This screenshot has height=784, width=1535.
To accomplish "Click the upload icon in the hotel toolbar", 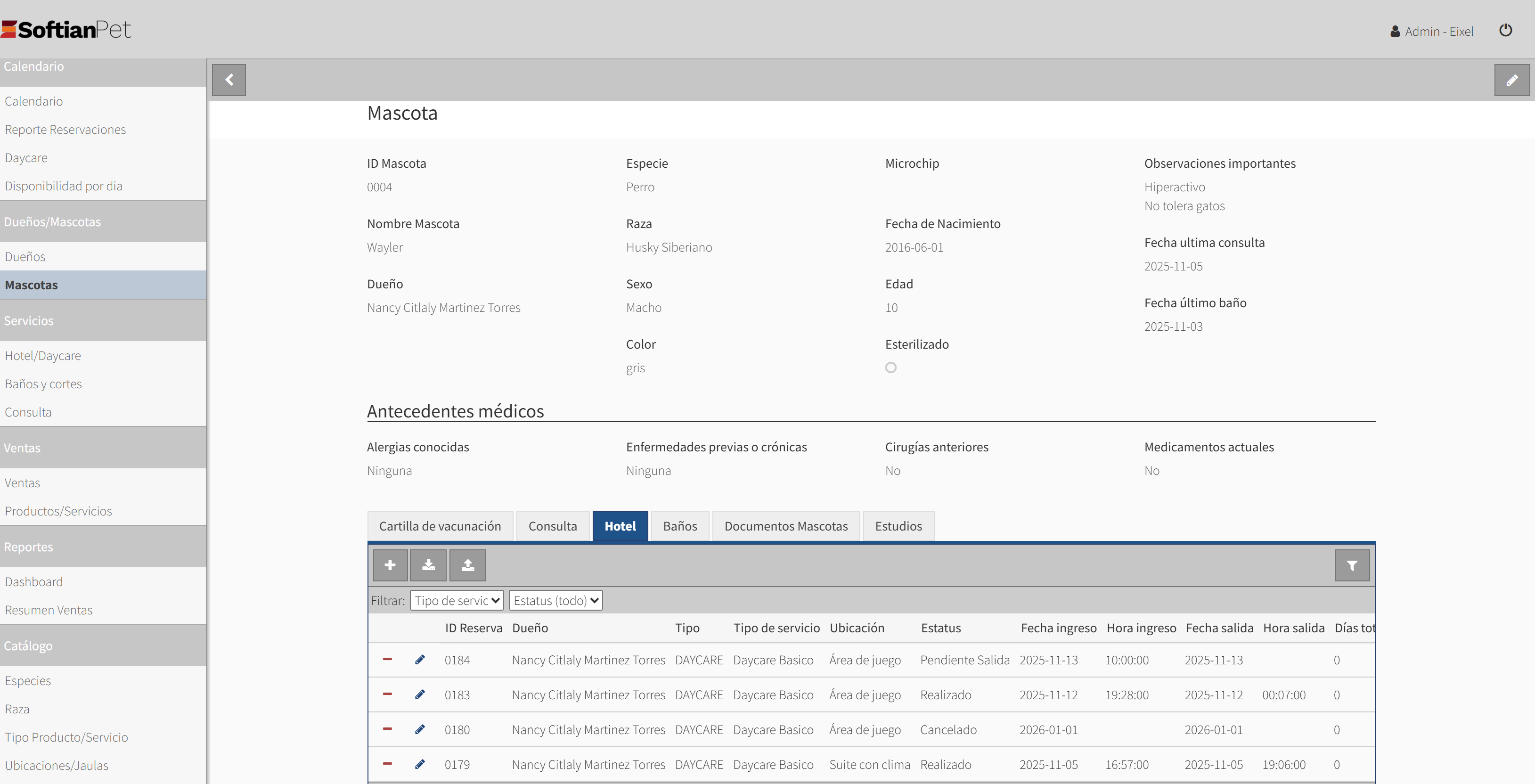I will pyautogui.click(x=467, y=565).
